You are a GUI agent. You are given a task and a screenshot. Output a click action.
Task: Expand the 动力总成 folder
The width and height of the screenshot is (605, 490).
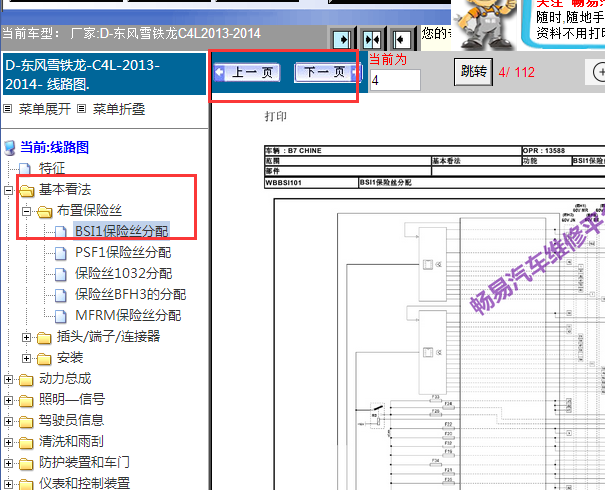(8, 379)
